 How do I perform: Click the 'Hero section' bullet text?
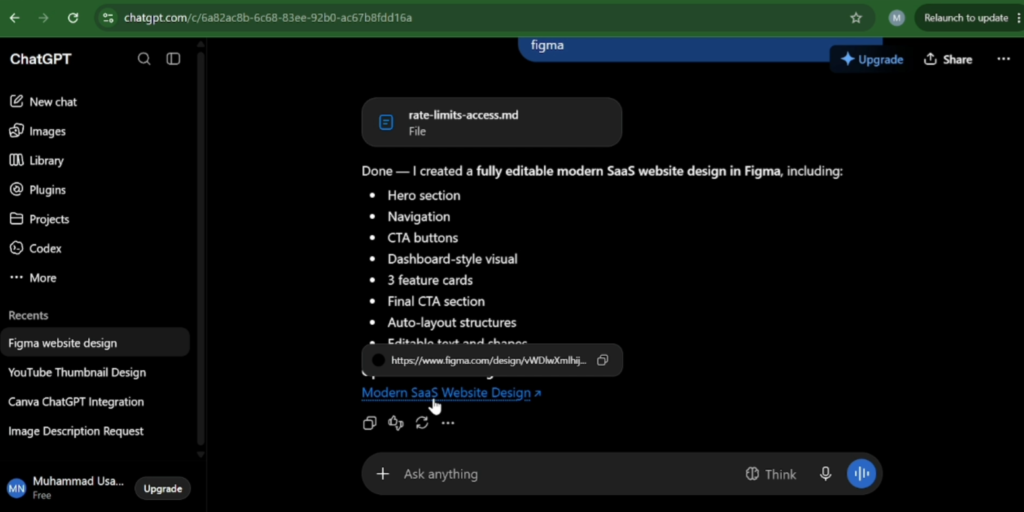pos(424,195)
